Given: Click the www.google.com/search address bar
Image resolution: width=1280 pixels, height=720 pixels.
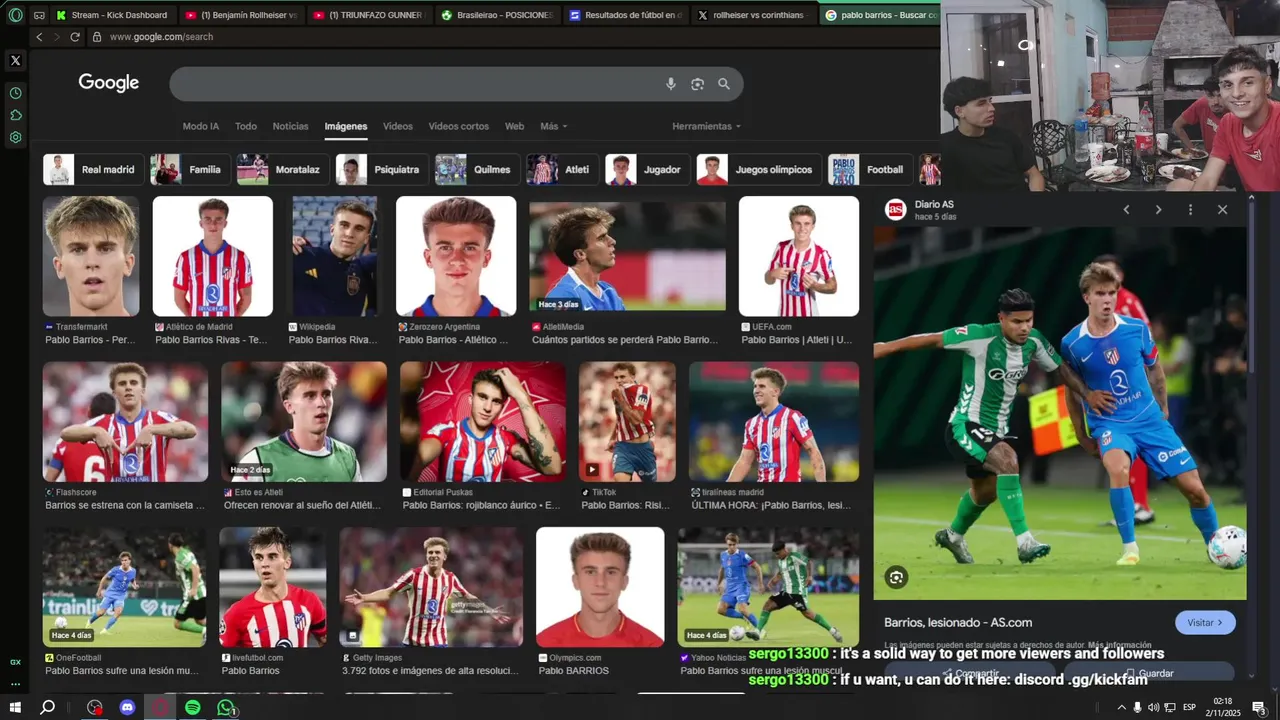Looking at the screenshot, I should [161, 37].
